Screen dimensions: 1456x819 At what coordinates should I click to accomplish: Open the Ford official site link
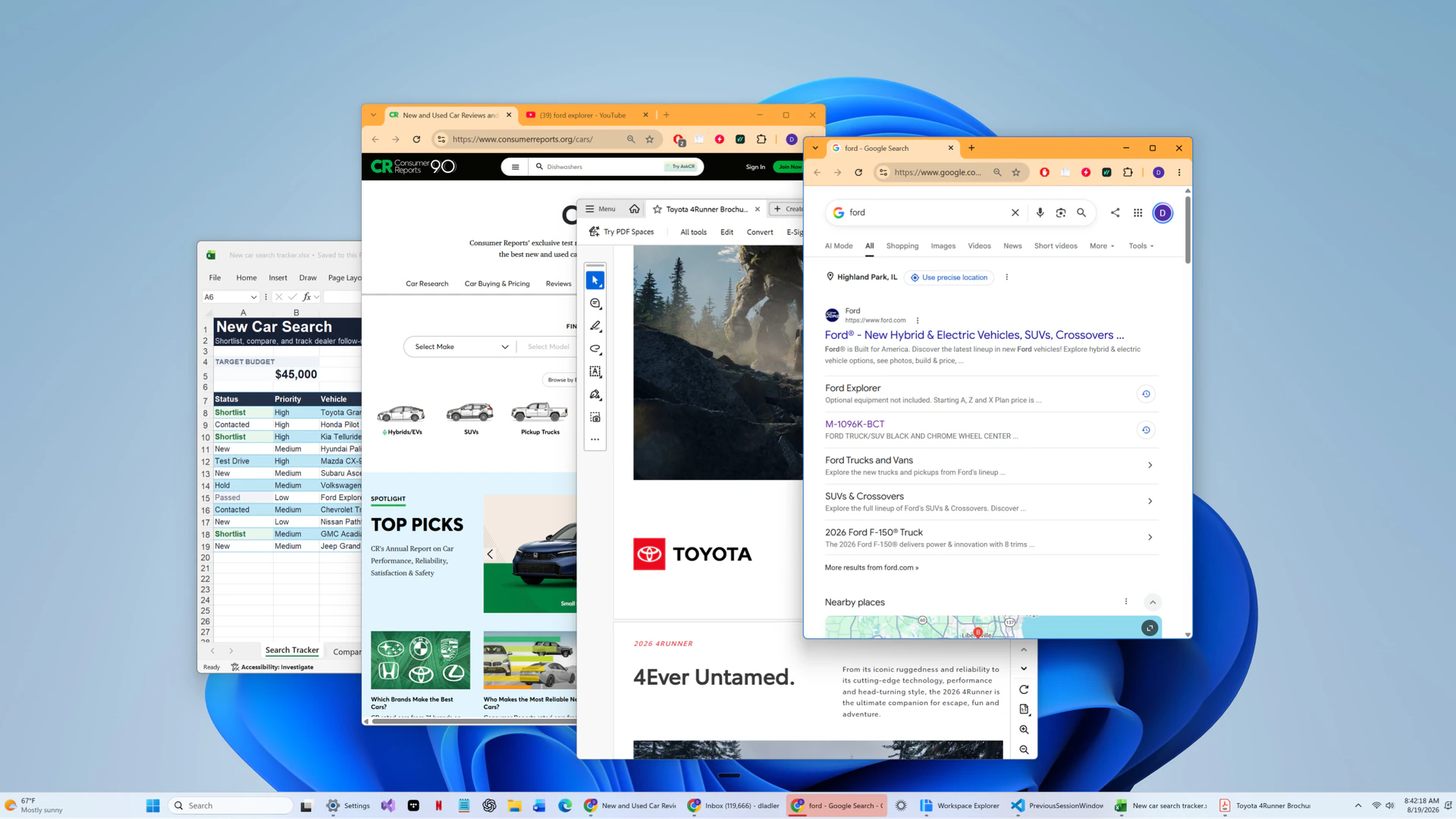pos(974,335)
